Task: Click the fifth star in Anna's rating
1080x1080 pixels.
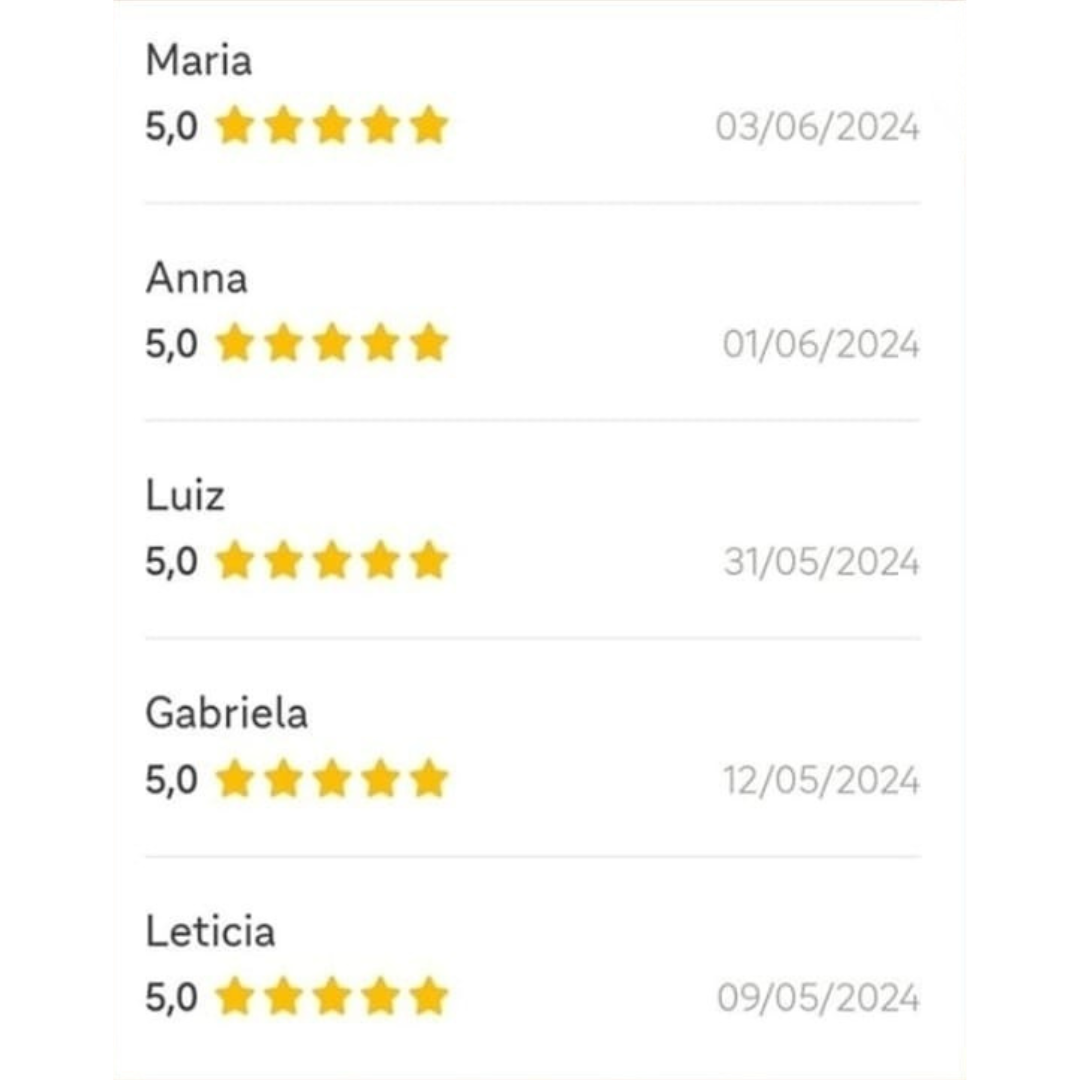Action: (x=429, y=344)
